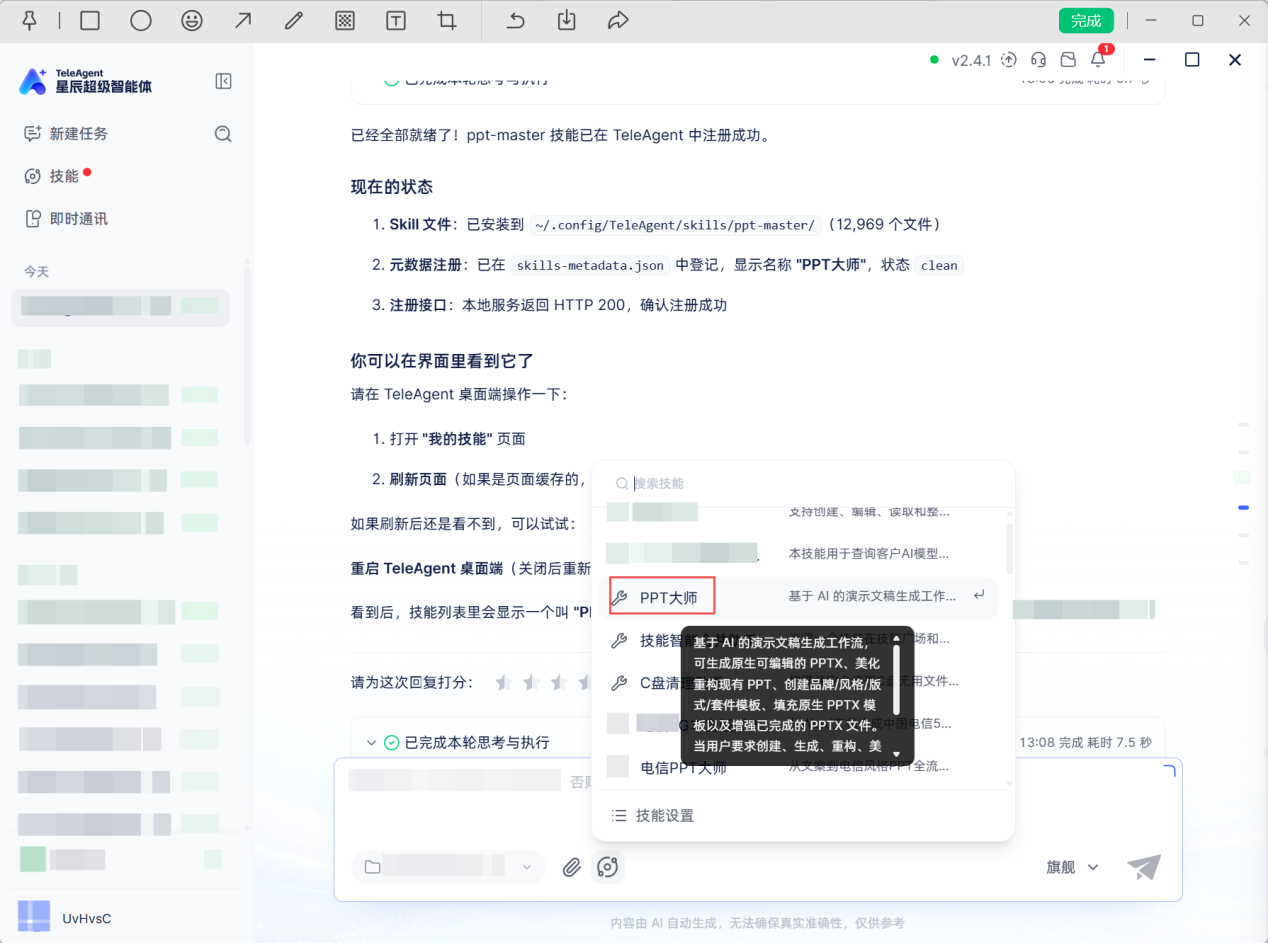Click tooltip scroll down arrow
Image resolution: width=1268 pixels, height=943 pixels.
point(896,754)
